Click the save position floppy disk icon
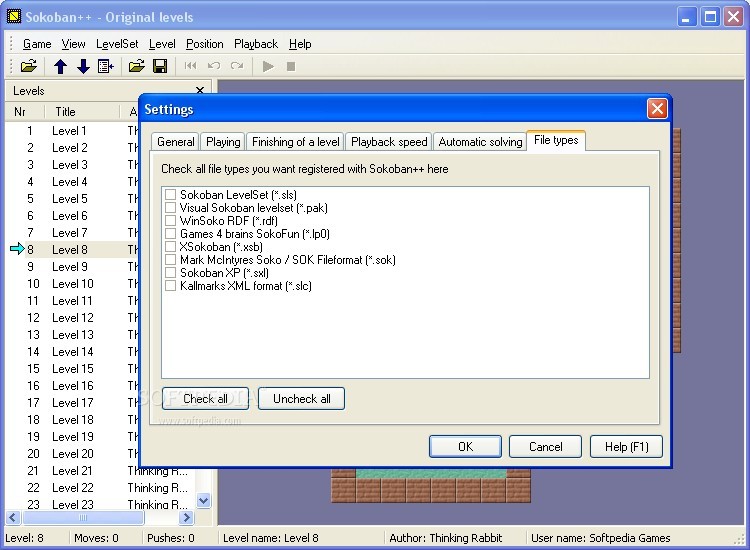 160,66
